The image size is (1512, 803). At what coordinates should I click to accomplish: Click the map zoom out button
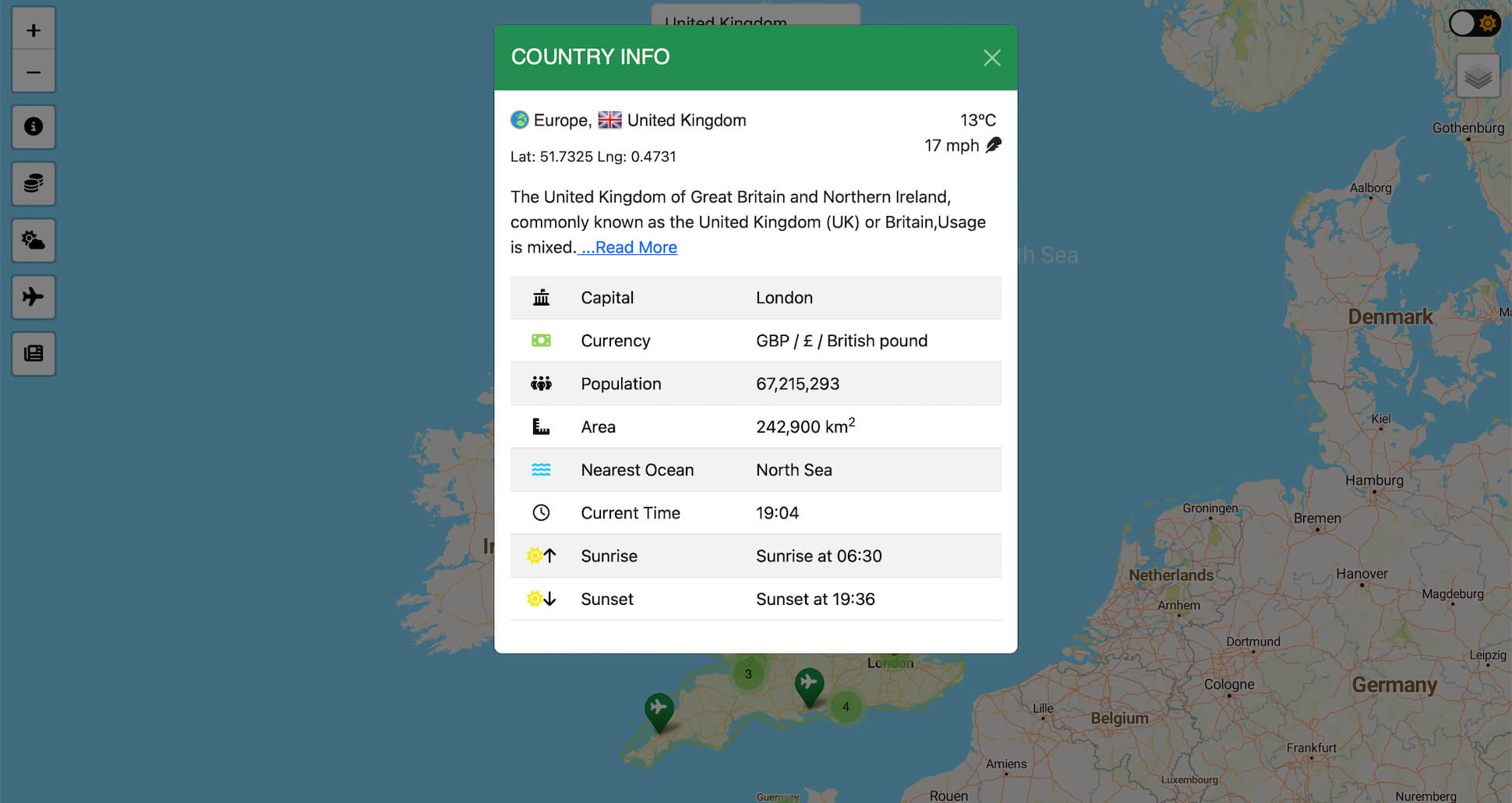[x=34, y=73]
